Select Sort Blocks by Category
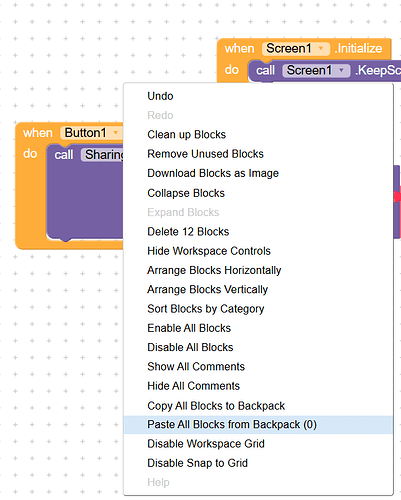The height and width of the screenshot is (500, 401). point(258,309)
